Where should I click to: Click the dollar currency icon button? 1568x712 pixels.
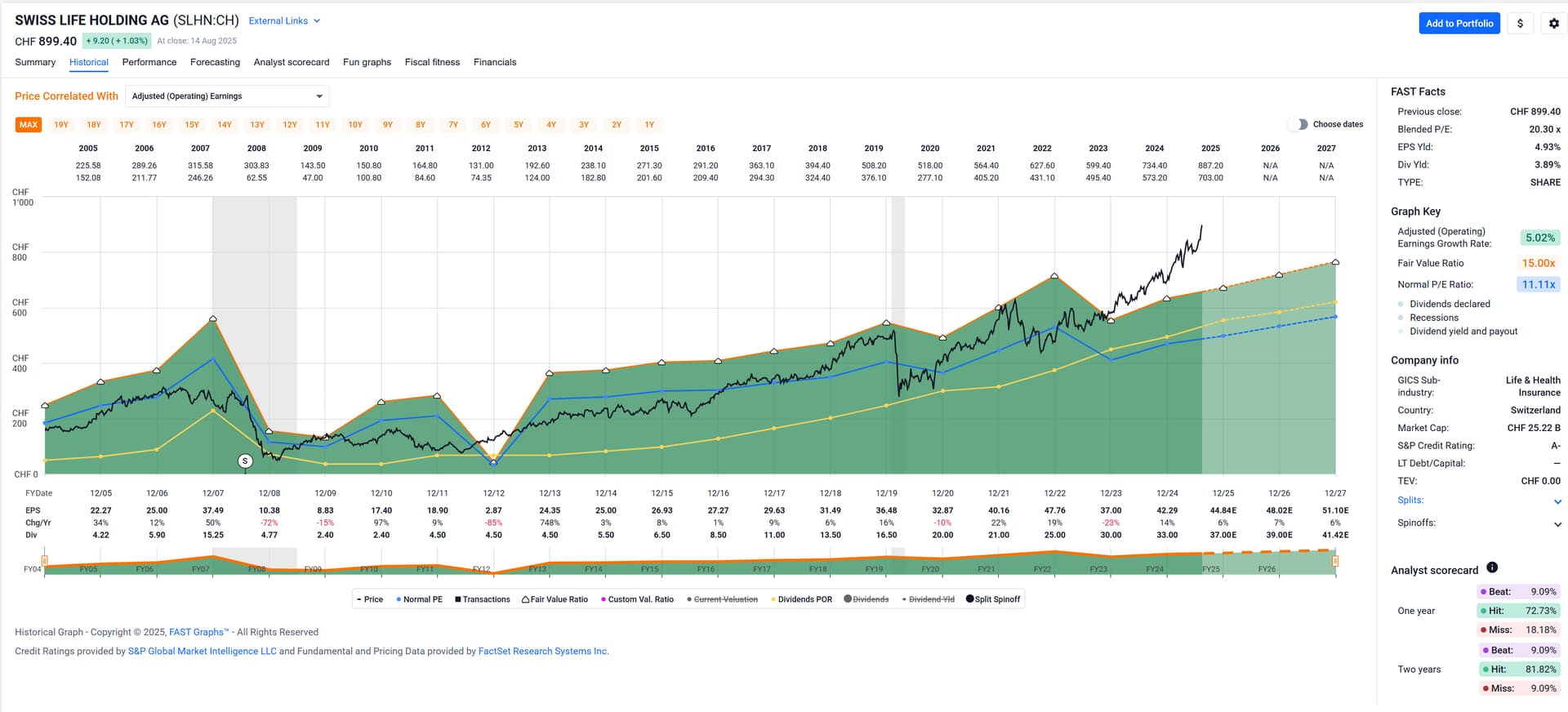[1520, 24]
